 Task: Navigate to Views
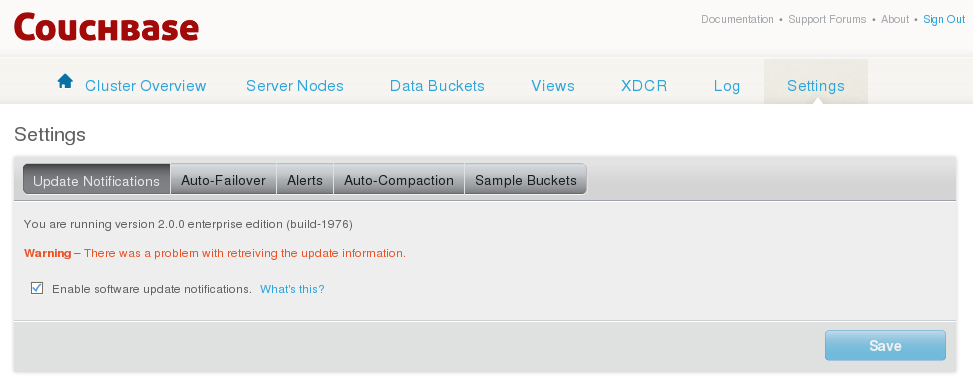coord(553,86)
